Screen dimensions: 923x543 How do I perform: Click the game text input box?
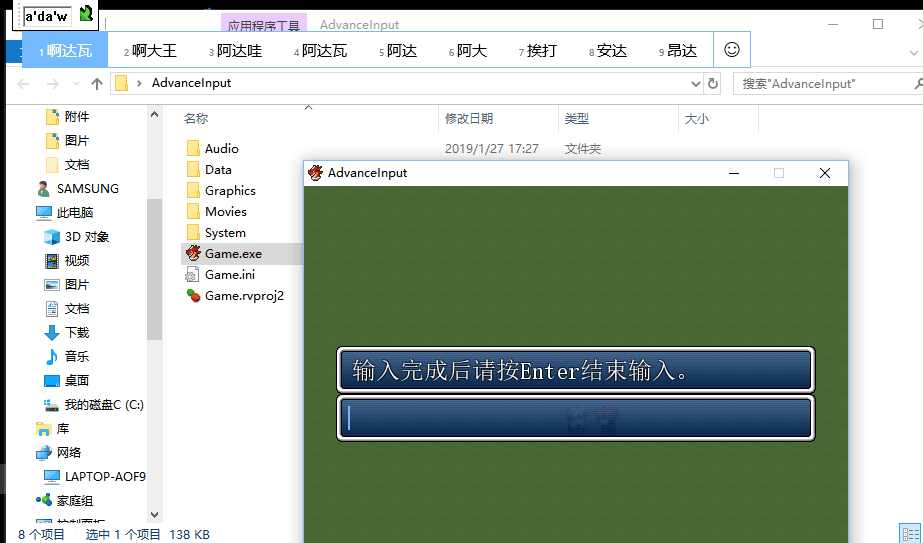(576, 418)
